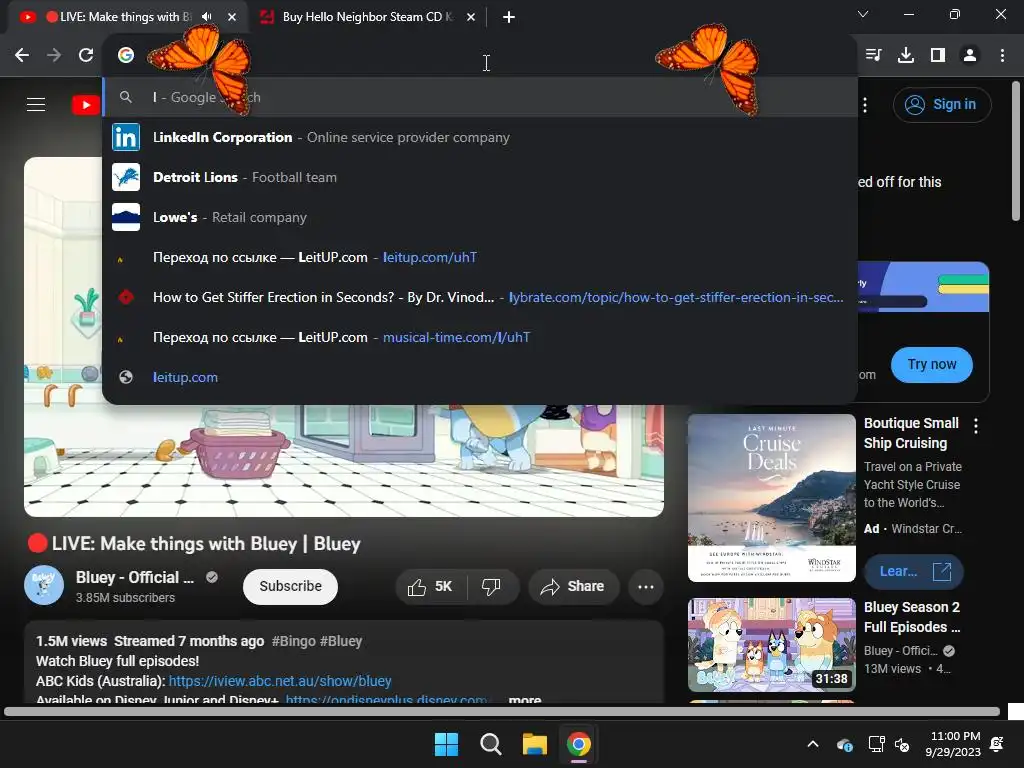Open options menu for Boutique cruise ad
This screenshot has height=768, width=1024.
[976, 426]
